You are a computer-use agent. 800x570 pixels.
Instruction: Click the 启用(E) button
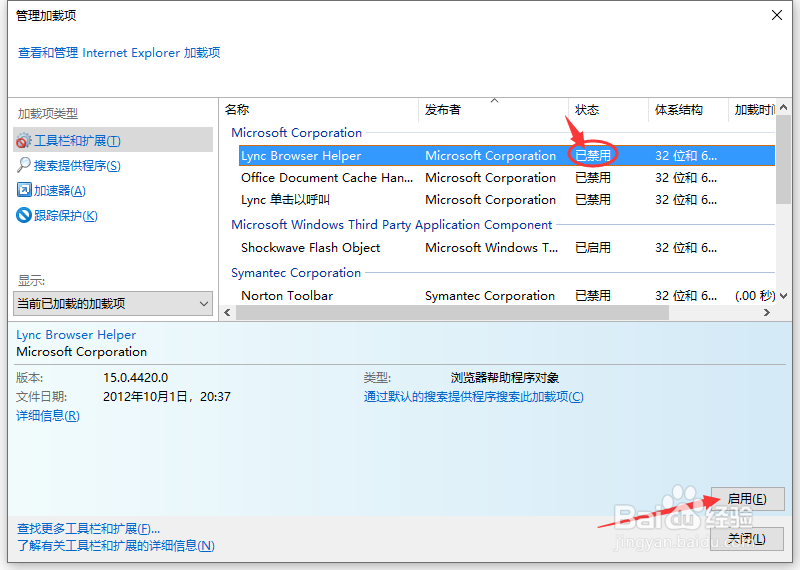[747, 499]
